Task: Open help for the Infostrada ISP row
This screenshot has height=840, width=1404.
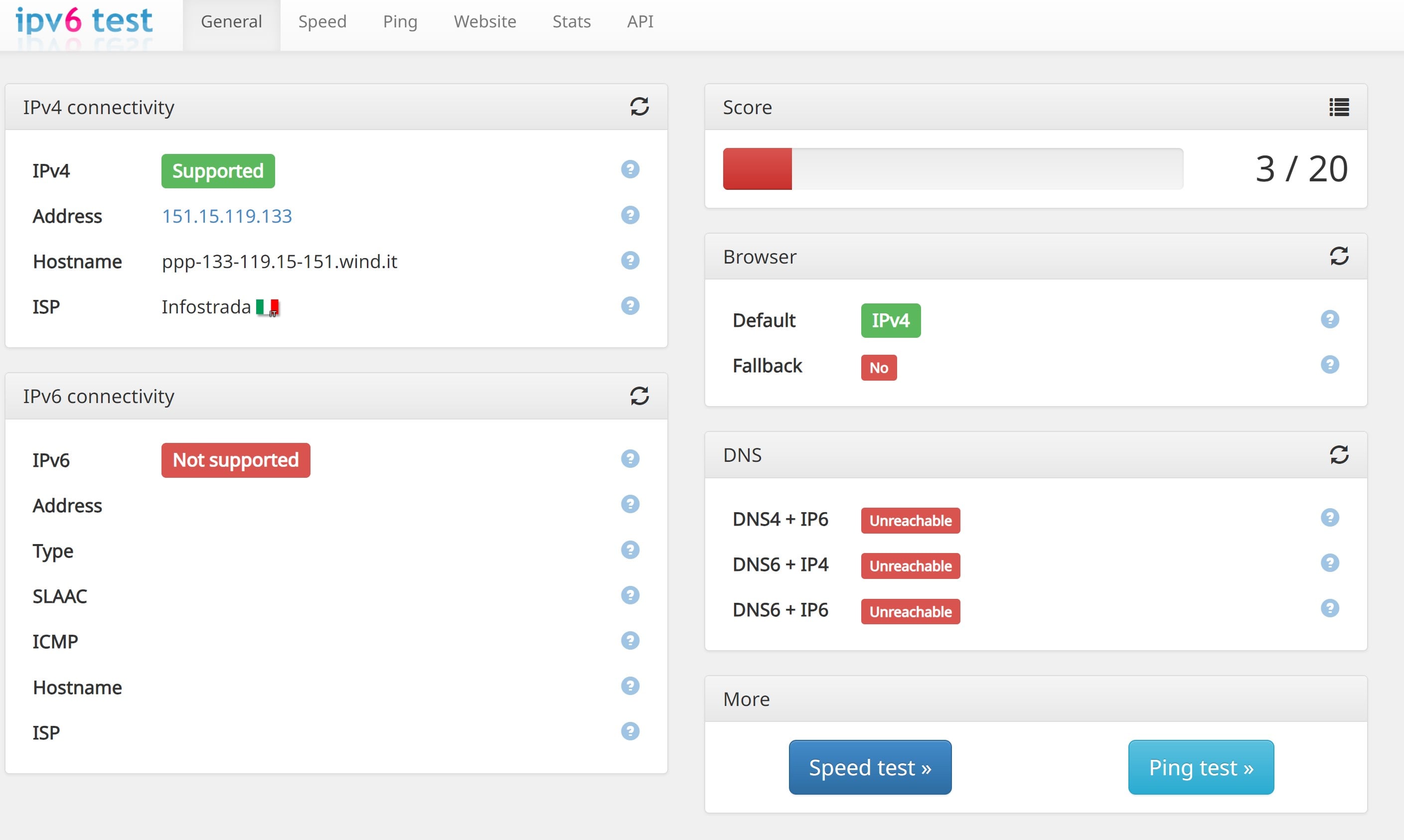Action: [630, 306]
